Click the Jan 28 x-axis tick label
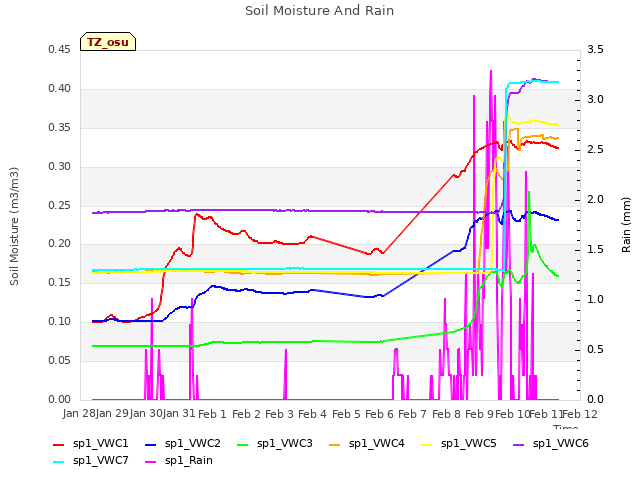The image size is (640, 480). point(79,414)
